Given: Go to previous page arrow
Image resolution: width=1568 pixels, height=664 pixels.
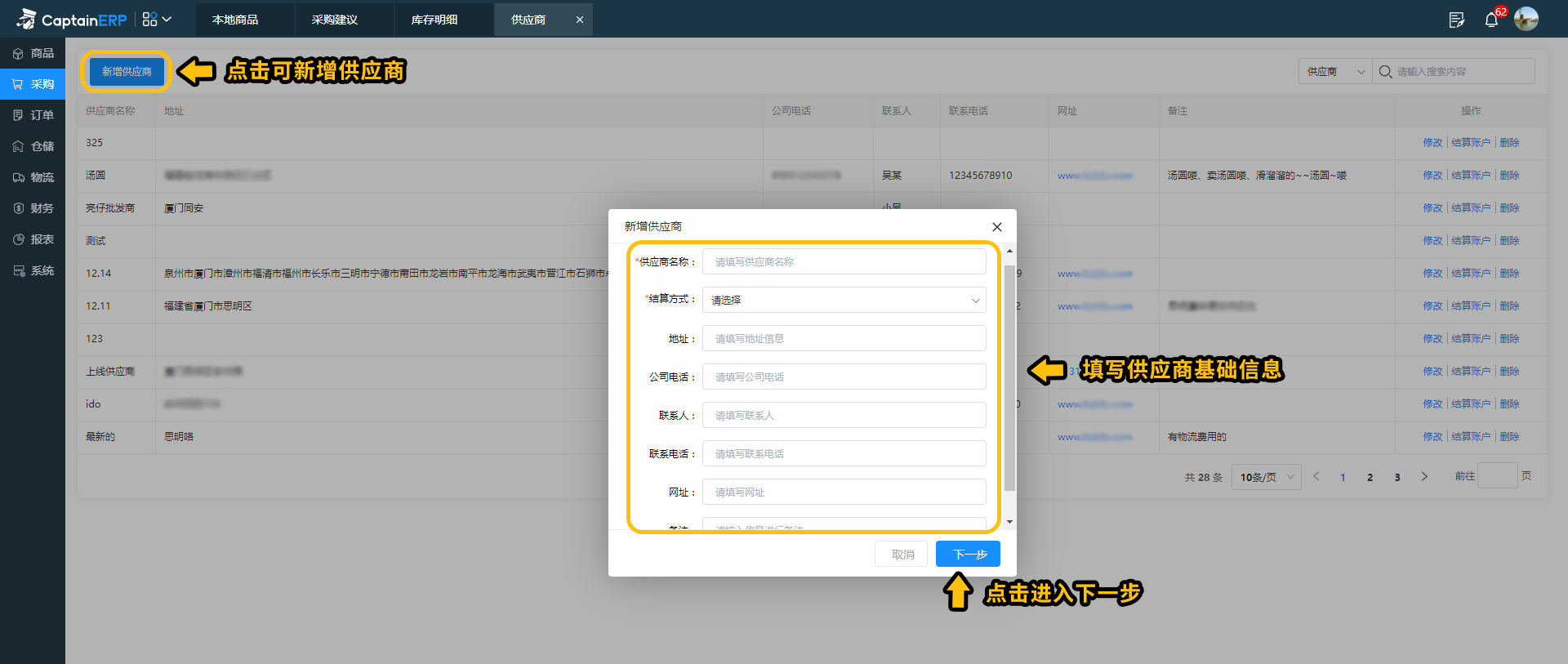Looking at the screenshot, I should [1316, 477].
